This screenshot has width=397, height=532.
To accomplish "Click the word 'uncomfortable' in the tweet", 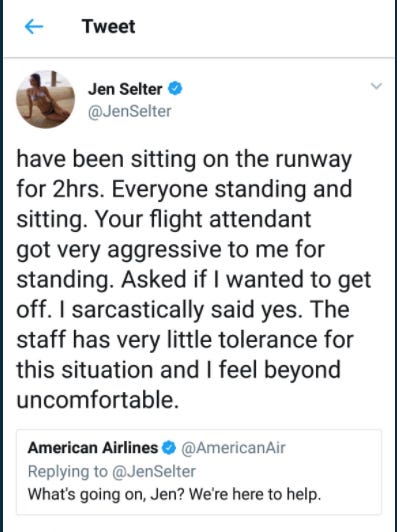I will [x=95, y=399].
